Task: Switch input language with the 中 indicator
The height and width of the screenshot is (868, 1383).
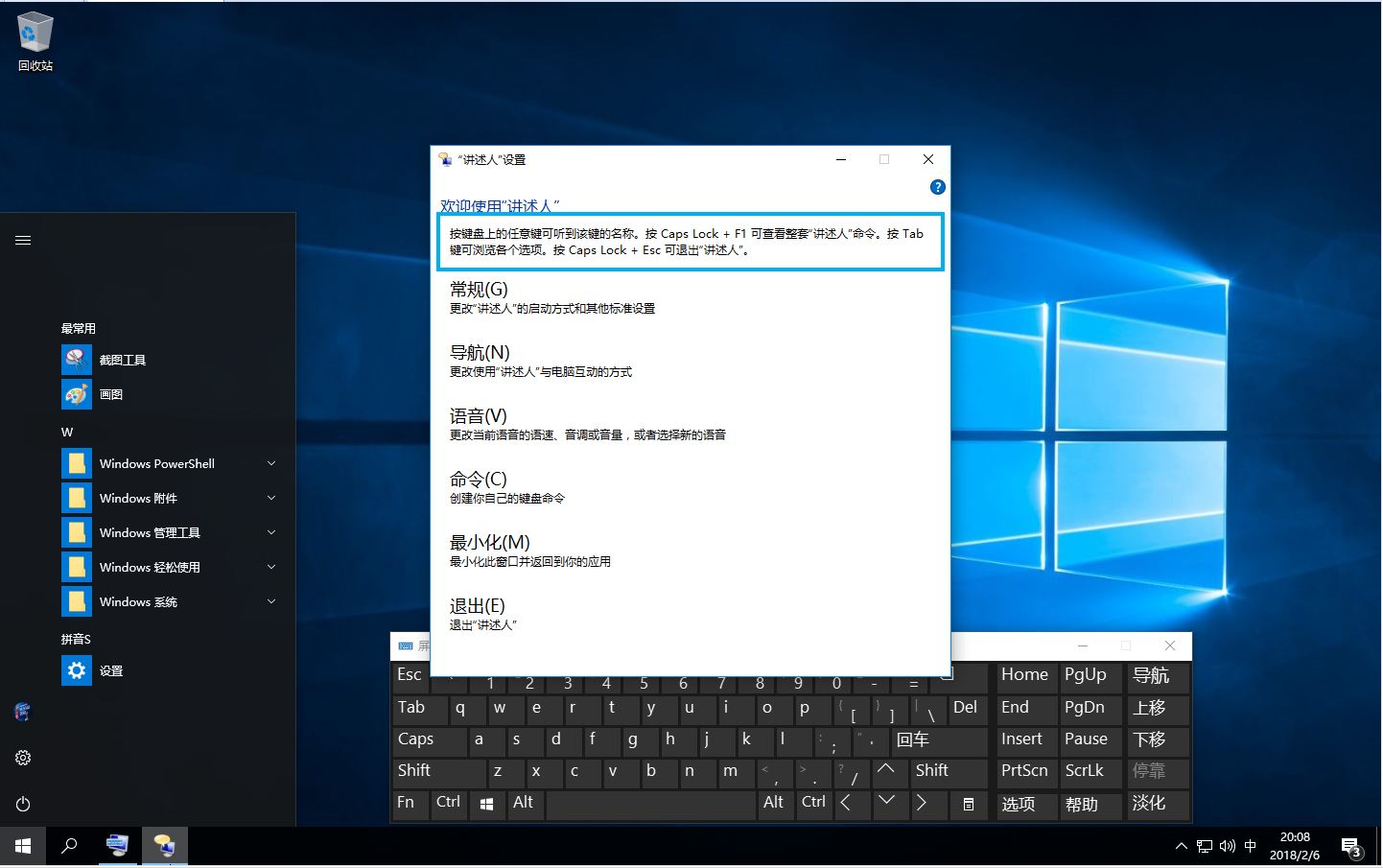Action: point(1250,845)
